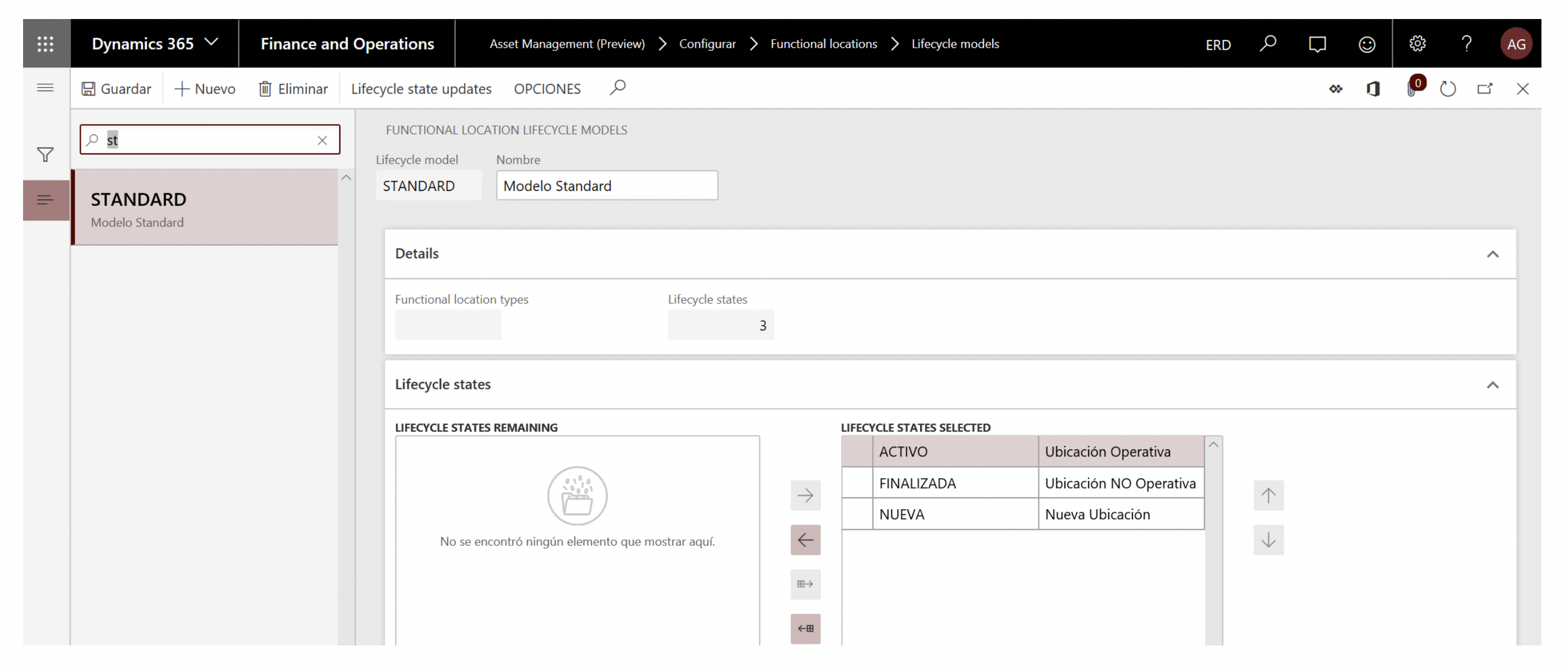Open the OPCIONES menu

click(547, 89)
